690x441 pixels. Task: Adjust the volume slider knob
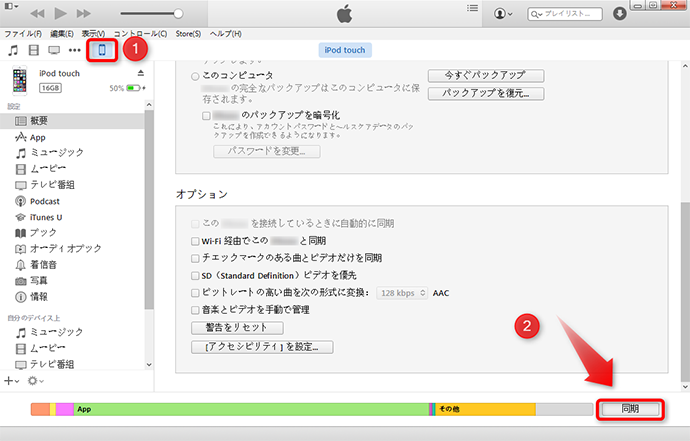point(178,14)
